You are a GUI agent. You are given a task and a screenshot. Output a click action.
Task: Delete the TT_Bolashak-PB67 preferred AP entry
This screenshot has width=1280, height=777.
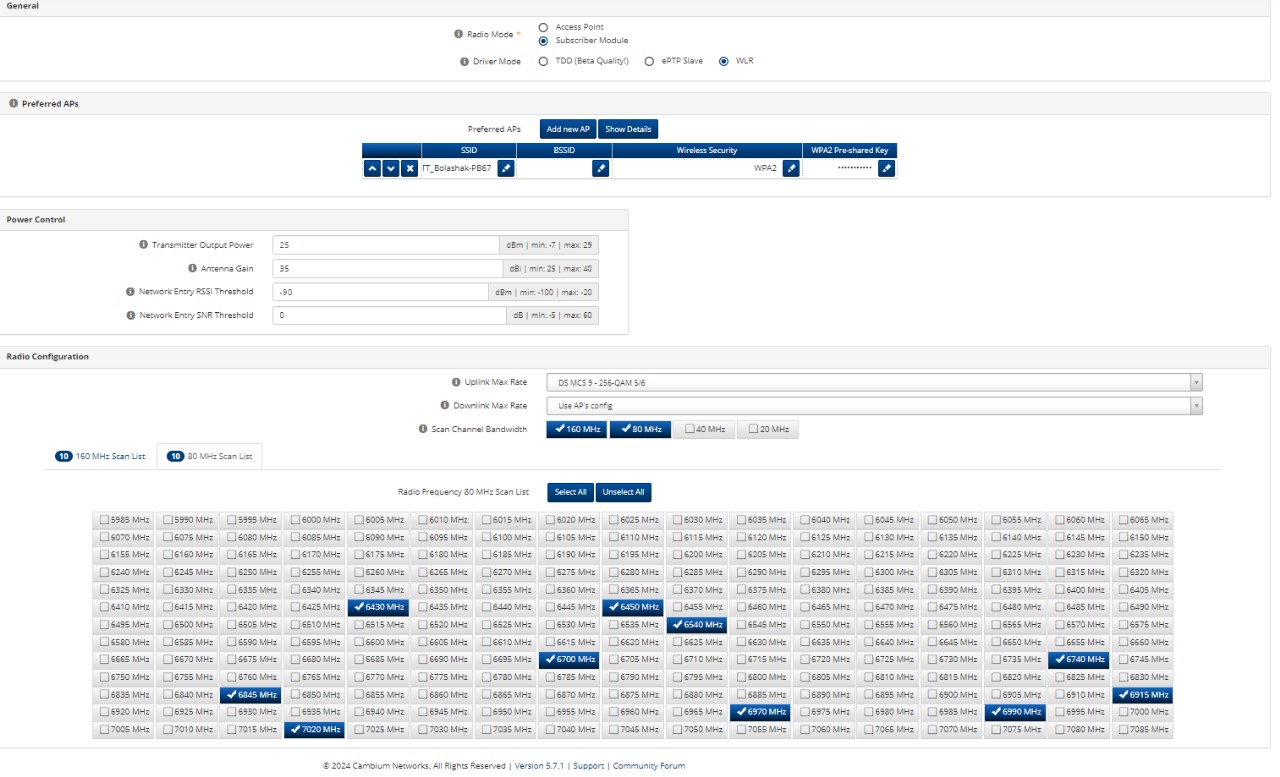(x=410, y=169)
